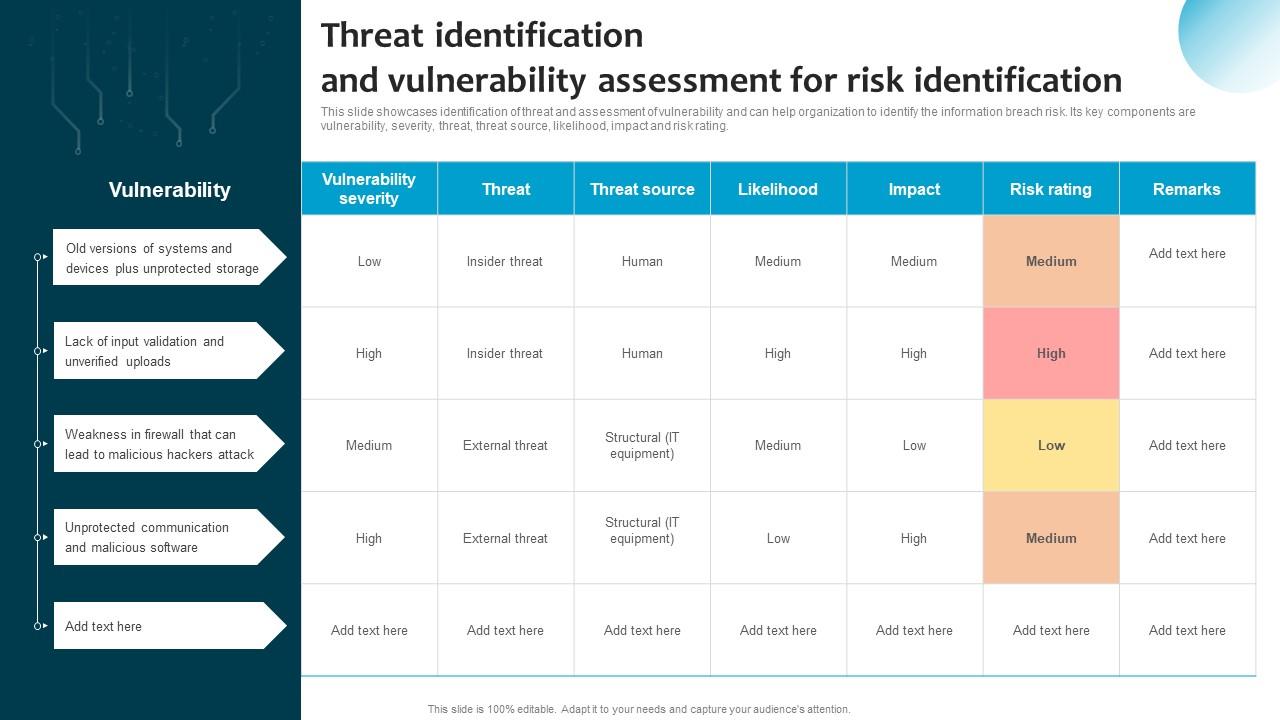Click the Threat source column header
Image resolution: width=1280 pixels, height=720 pixels.
pos(641,188)
